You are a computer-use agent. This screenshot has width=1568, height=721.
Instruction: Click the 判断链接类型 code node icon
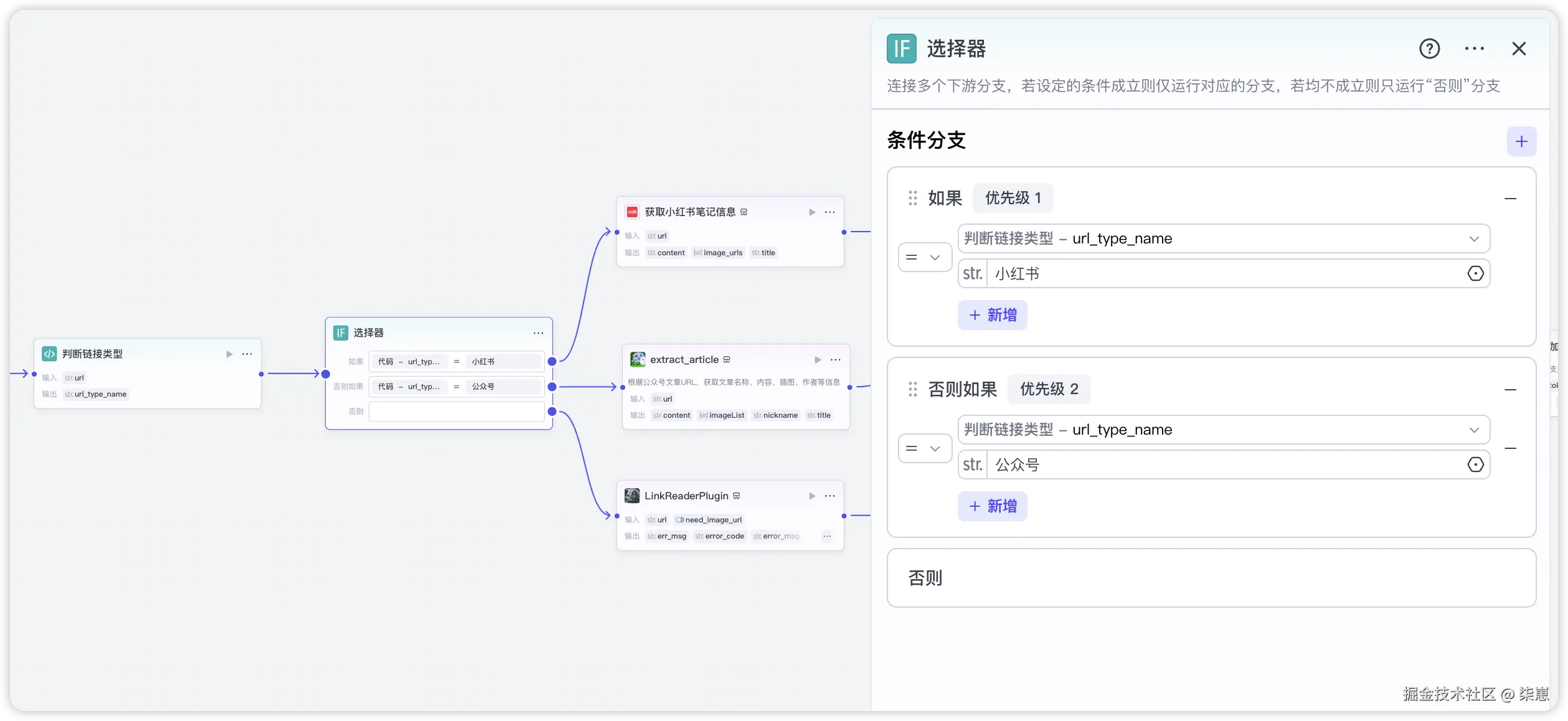pyautogui.click(x=49, y=354)
